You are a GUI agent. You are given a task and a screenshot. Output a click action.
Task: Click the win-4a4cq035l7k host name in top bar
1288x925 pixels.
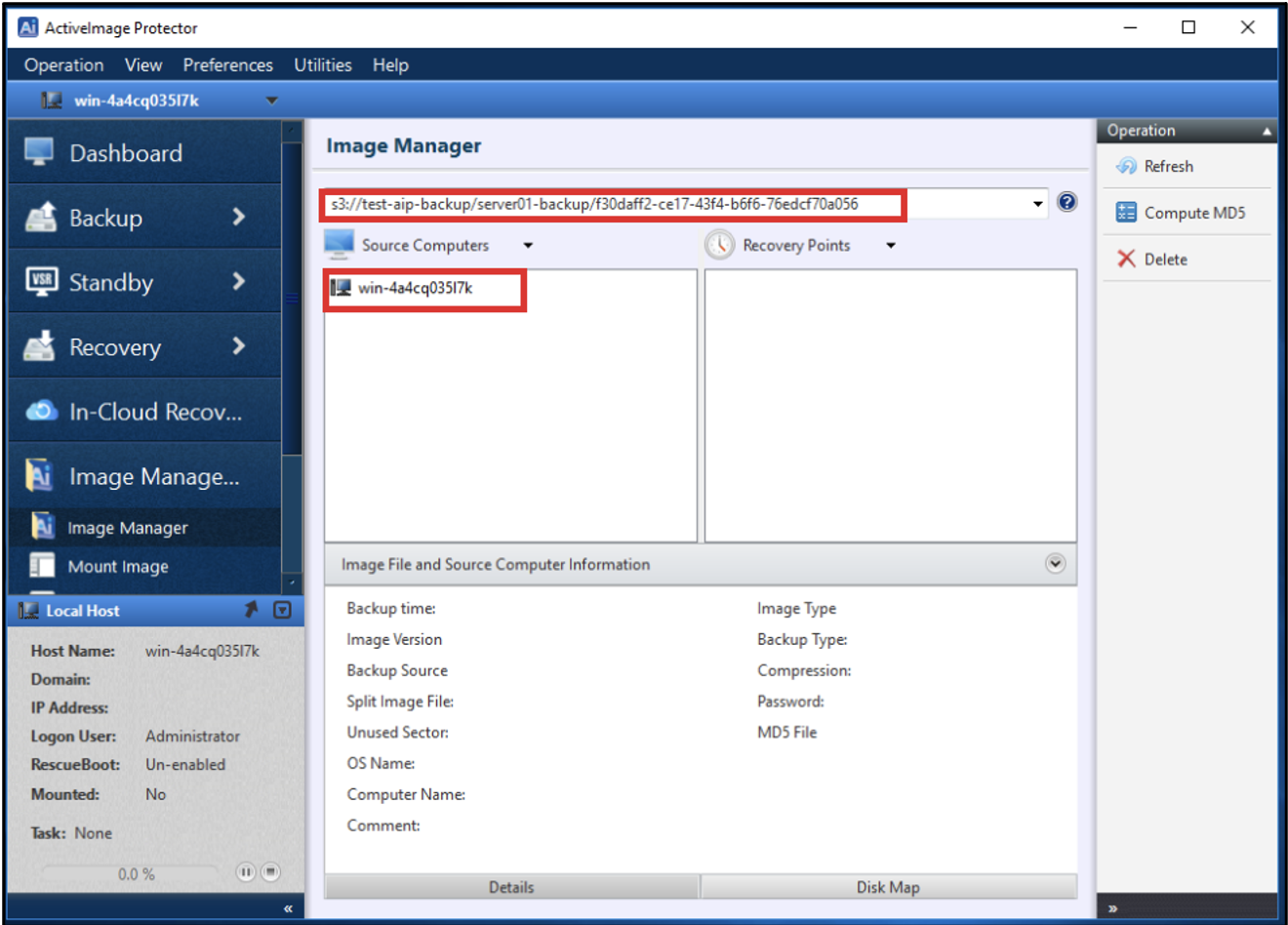click(137, 101)
